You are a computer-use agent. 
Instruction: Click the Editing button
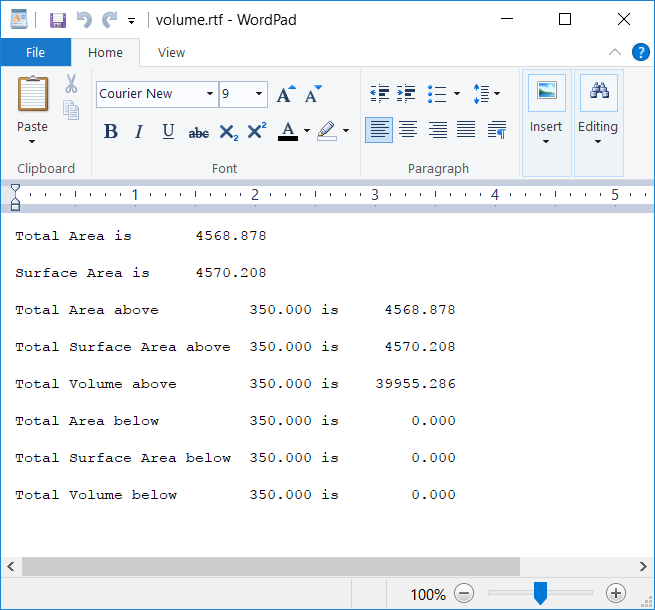(x=598, y=110)
